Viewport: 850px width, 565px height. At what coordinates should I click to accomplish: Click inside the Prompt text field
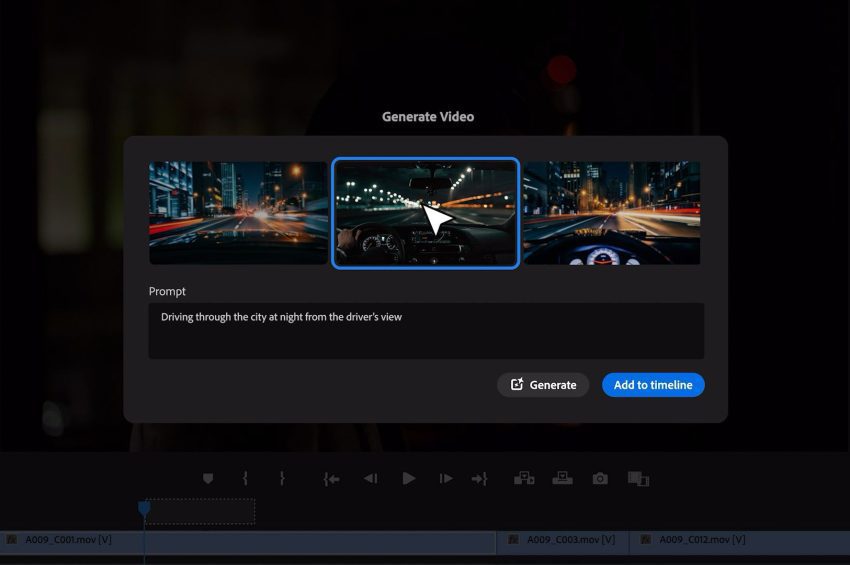coord(426,331)
